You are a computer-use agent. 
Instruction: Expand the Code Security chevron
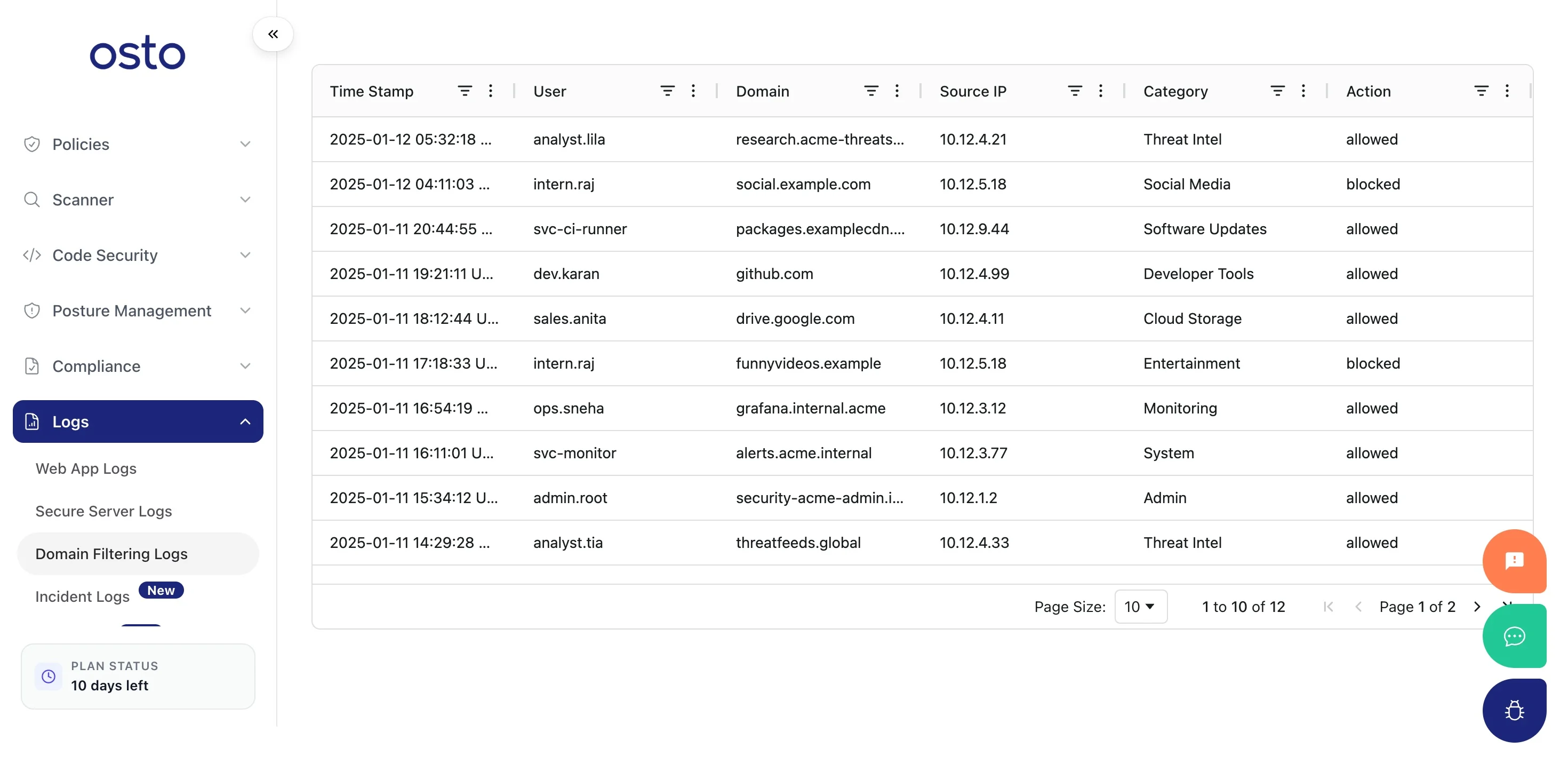point(245,255)
